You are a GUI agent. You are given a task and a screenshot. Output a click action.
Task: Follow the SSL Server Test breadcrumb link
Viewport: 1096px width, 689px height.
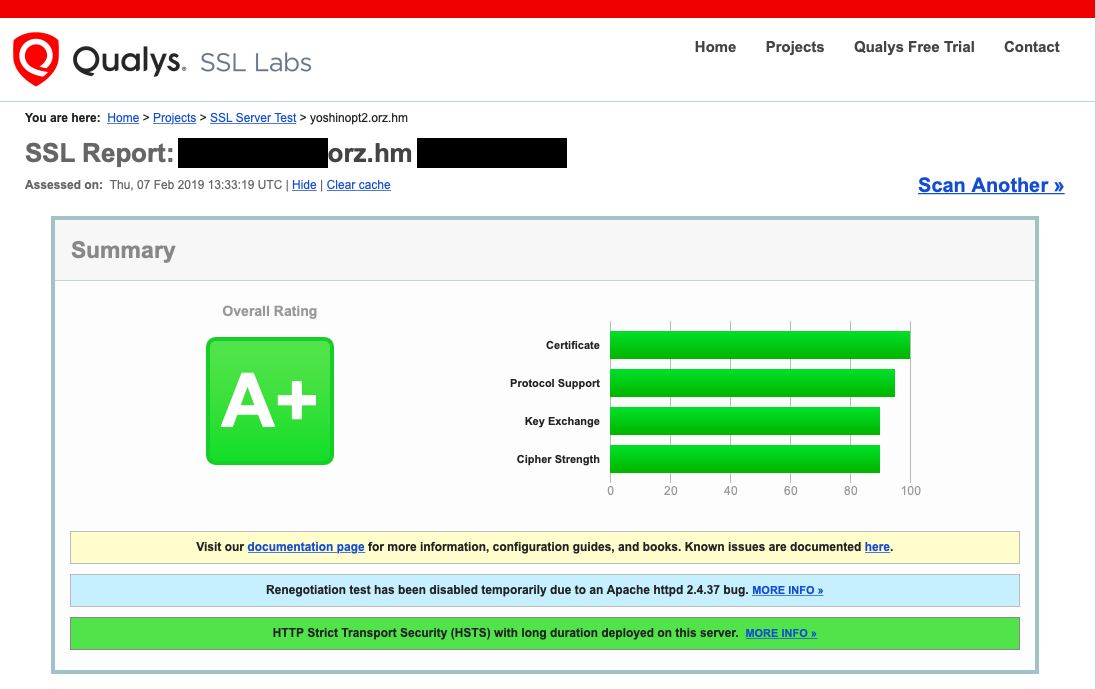(253, 117)
